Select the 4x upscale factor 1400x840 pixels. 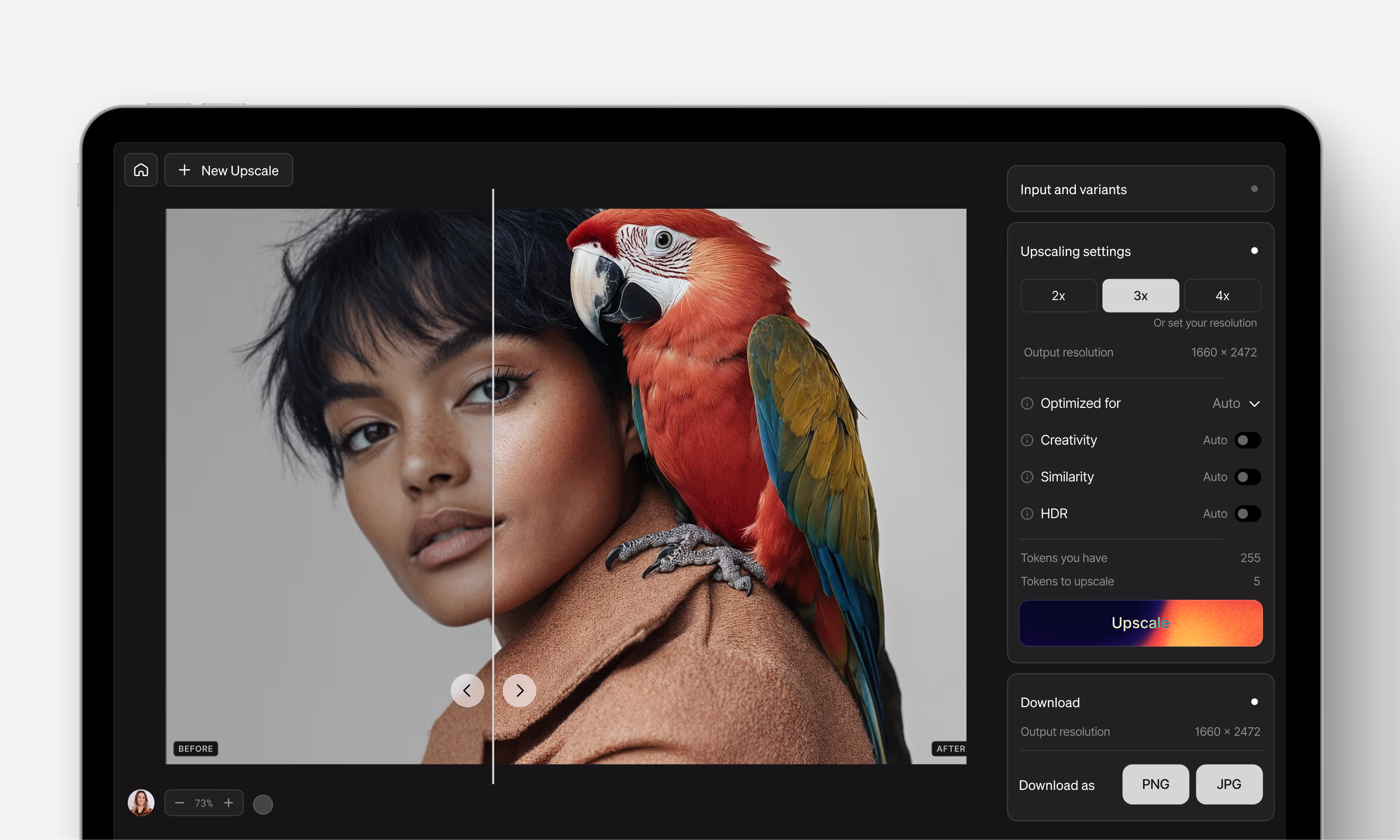(1223, 295)
